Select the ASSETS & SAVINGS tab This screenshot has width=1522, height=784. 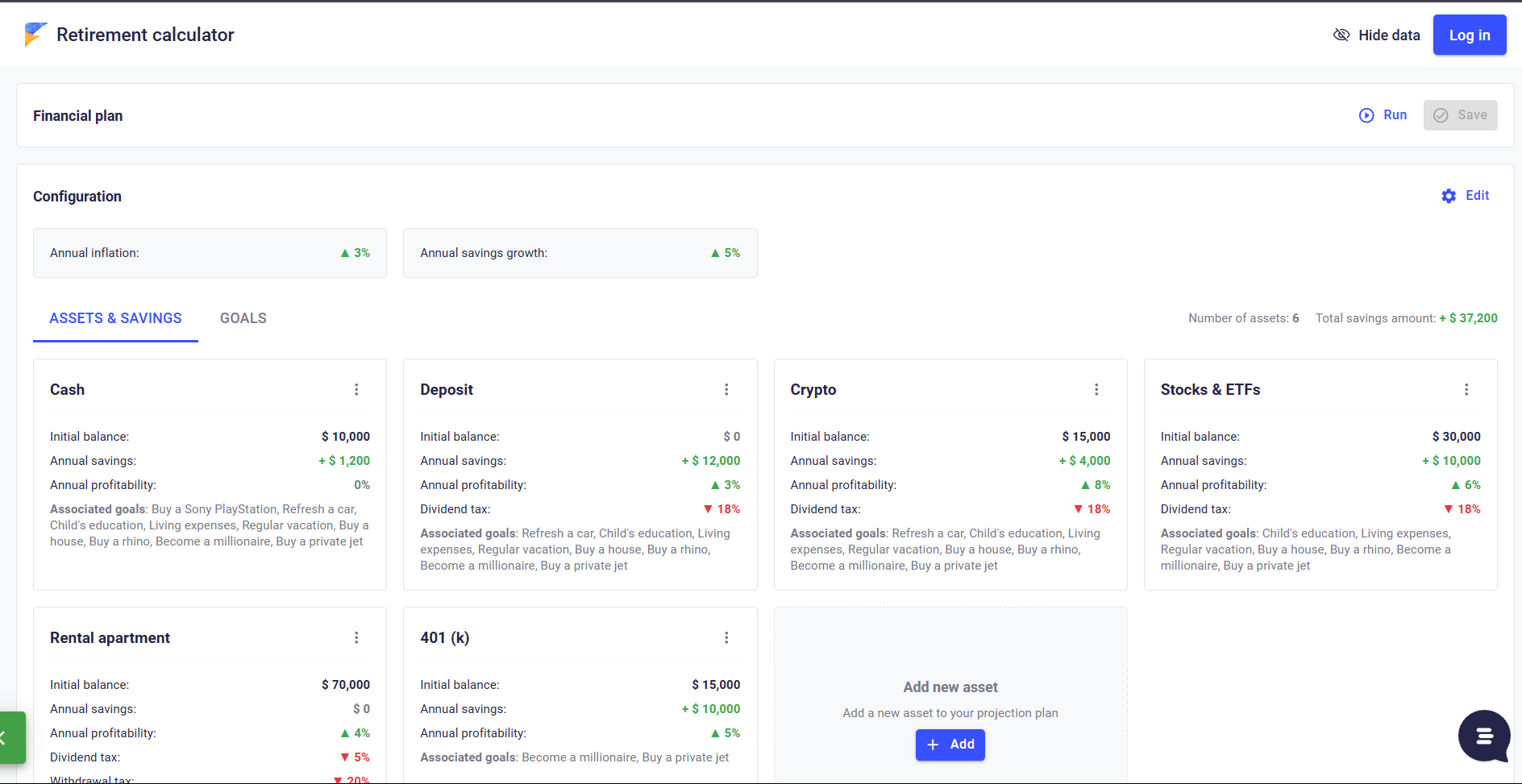click(x=115, y=318)
